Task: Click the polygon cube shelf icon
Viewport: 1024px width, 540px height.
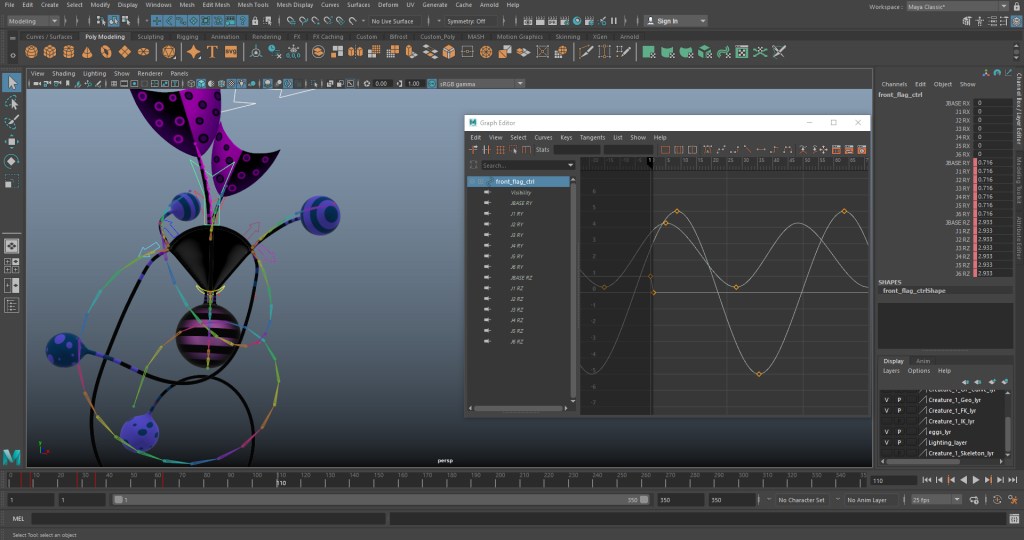Action: click(49, 52)
